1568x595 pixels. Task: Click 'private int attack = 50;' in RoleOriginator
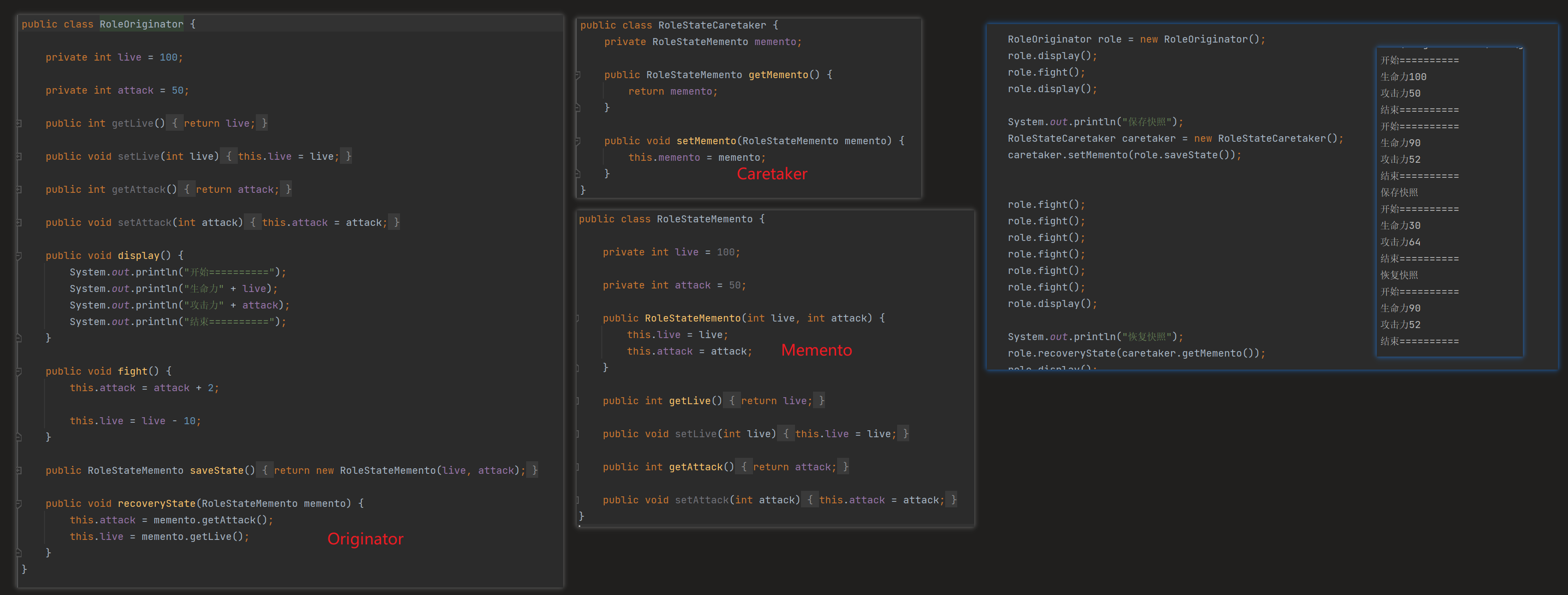(117, 90)
